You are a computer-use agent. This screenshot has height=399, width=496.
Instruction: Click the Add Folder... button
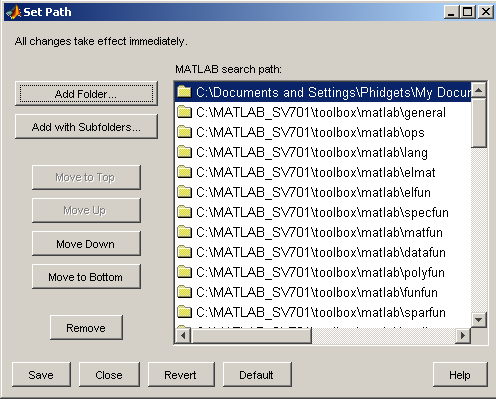pos(86,94)
